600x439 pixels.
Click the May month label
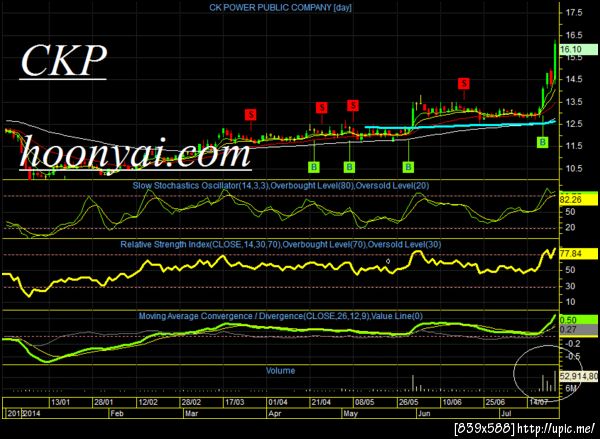coord(350,413)
